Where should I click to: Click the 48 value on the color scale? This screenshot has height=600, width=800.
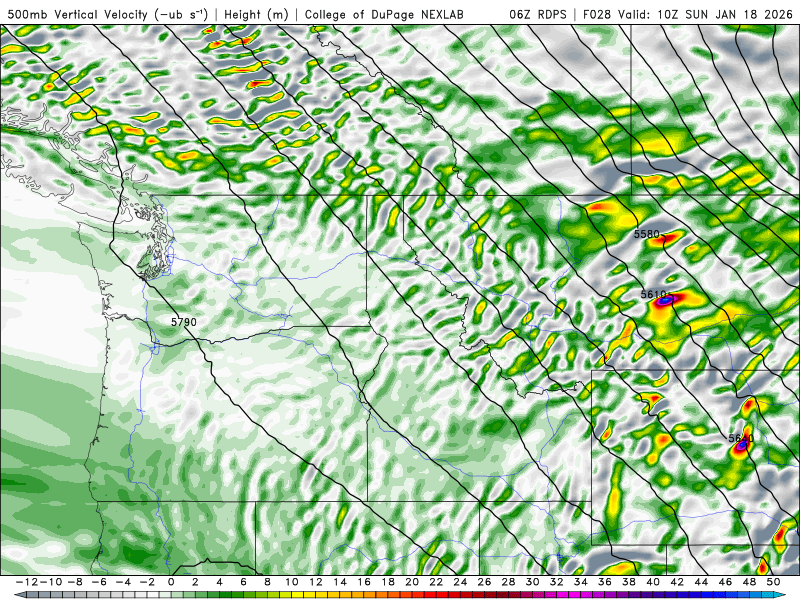coord(749,582)
